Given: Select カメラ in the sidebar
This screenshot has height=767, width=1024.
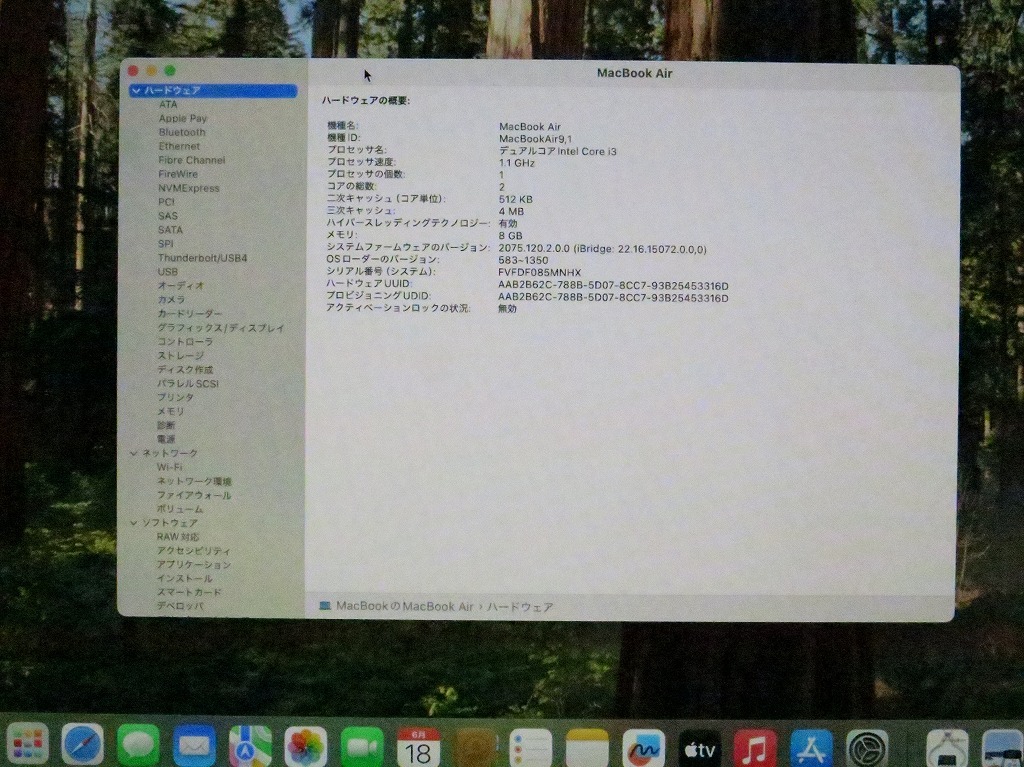Looking at the screenshot, I should point(171,299).
